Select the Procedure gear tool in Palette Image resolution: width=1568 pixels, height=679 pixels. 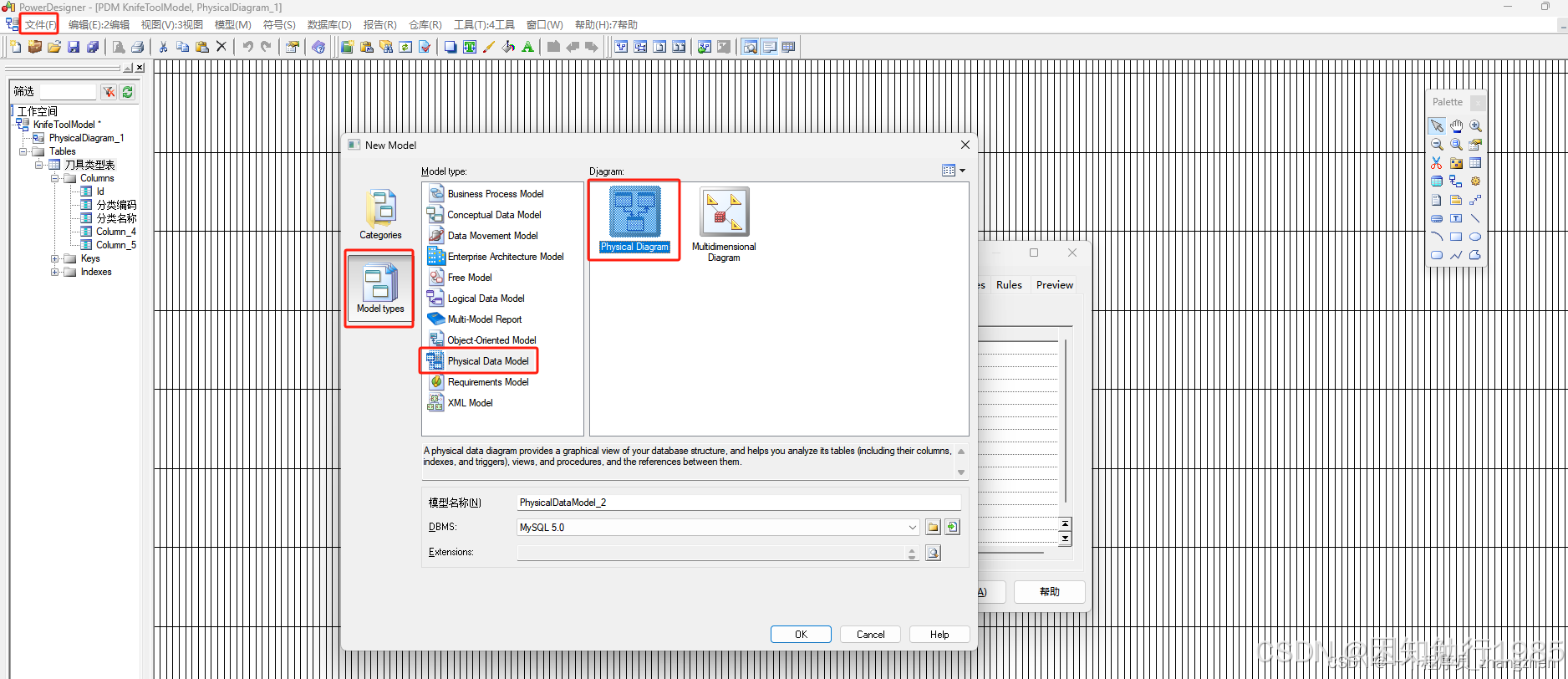[1475, 181]
